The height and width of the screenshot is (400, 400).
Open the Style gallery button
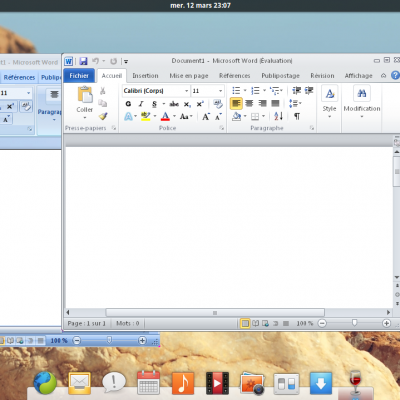[x=329, y=102]
